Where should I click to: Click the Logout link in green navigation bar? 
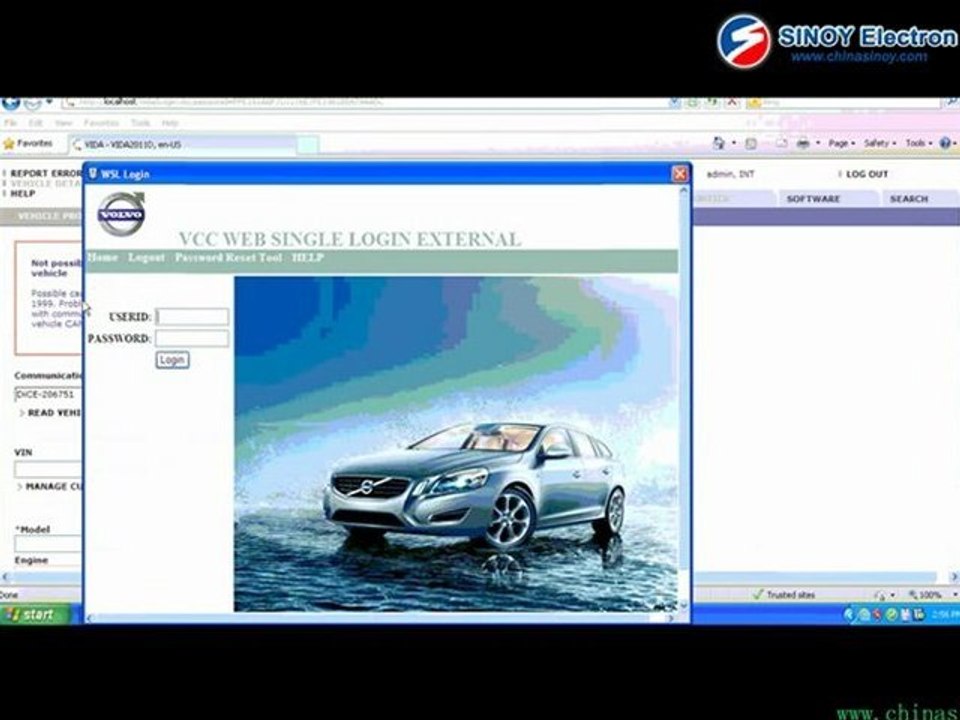click(x=146, y=257)
